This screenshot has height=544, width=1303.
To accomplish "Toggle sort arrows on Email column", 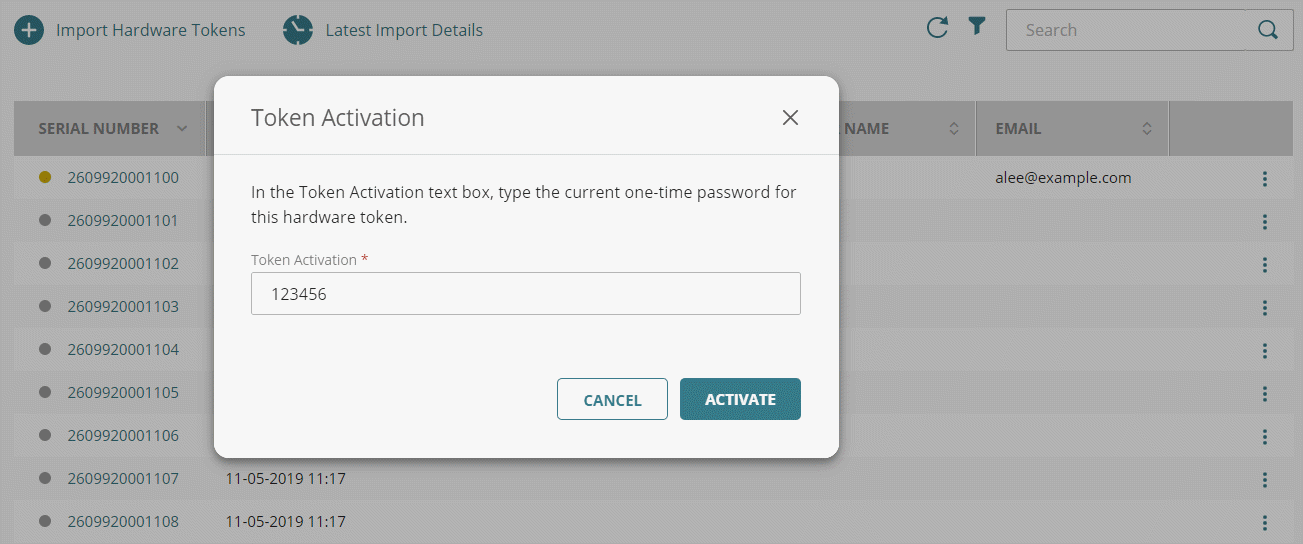I will pyautogui.click(x=1147, y=129).
